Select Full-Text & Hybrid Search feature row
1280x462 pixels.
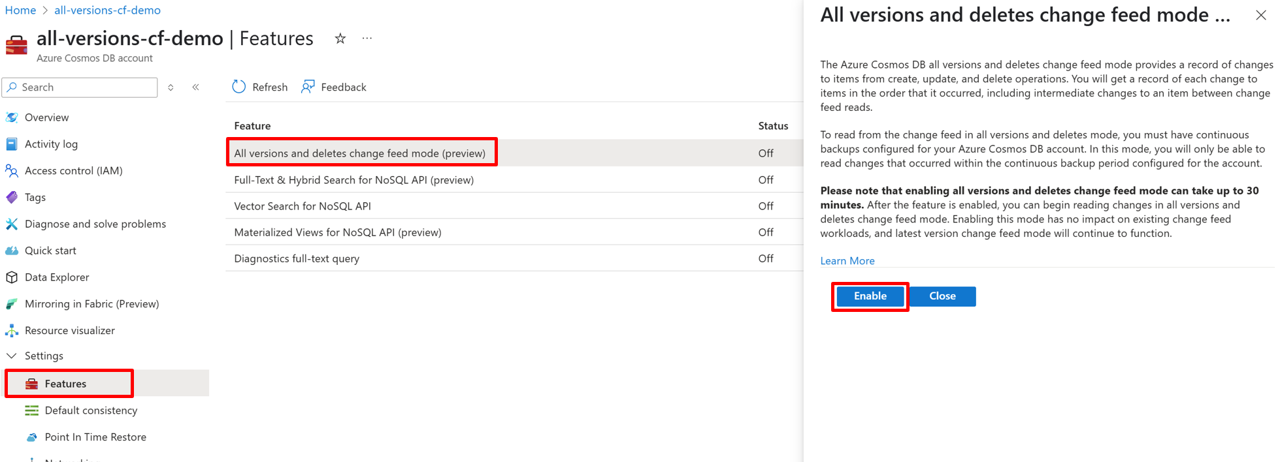(x=514, y=180)
